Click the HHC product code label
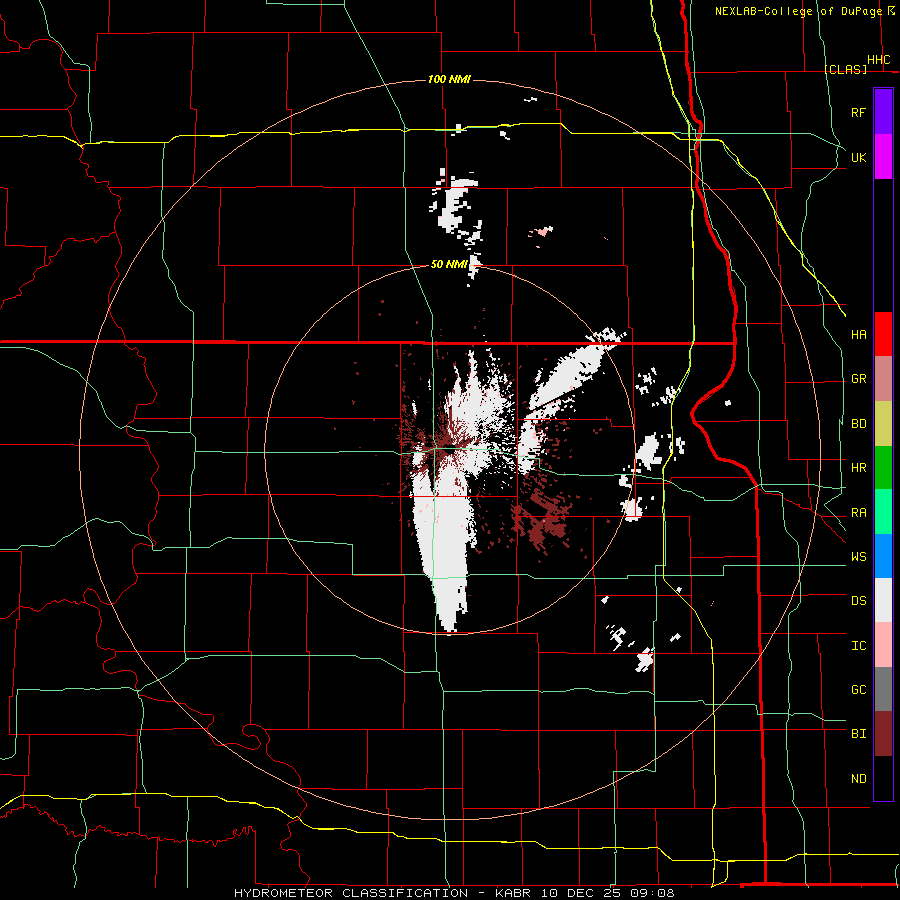The height and width of the screenshot is (900, 900). [x=879, y=60]
